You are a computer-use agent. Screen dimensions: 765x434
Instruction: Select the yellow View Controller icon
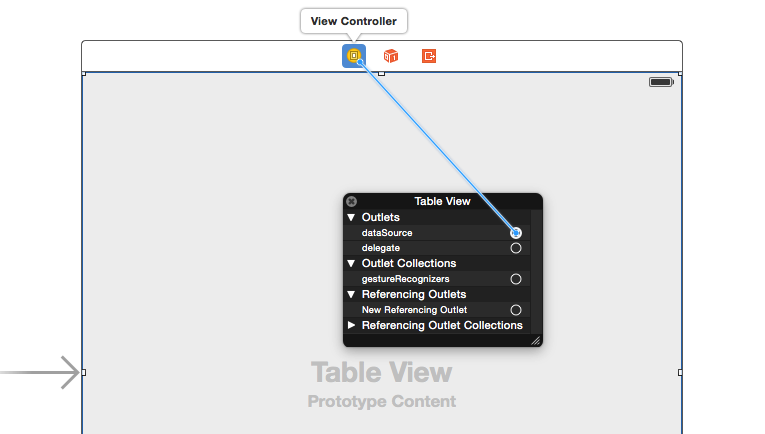[354, 56]
